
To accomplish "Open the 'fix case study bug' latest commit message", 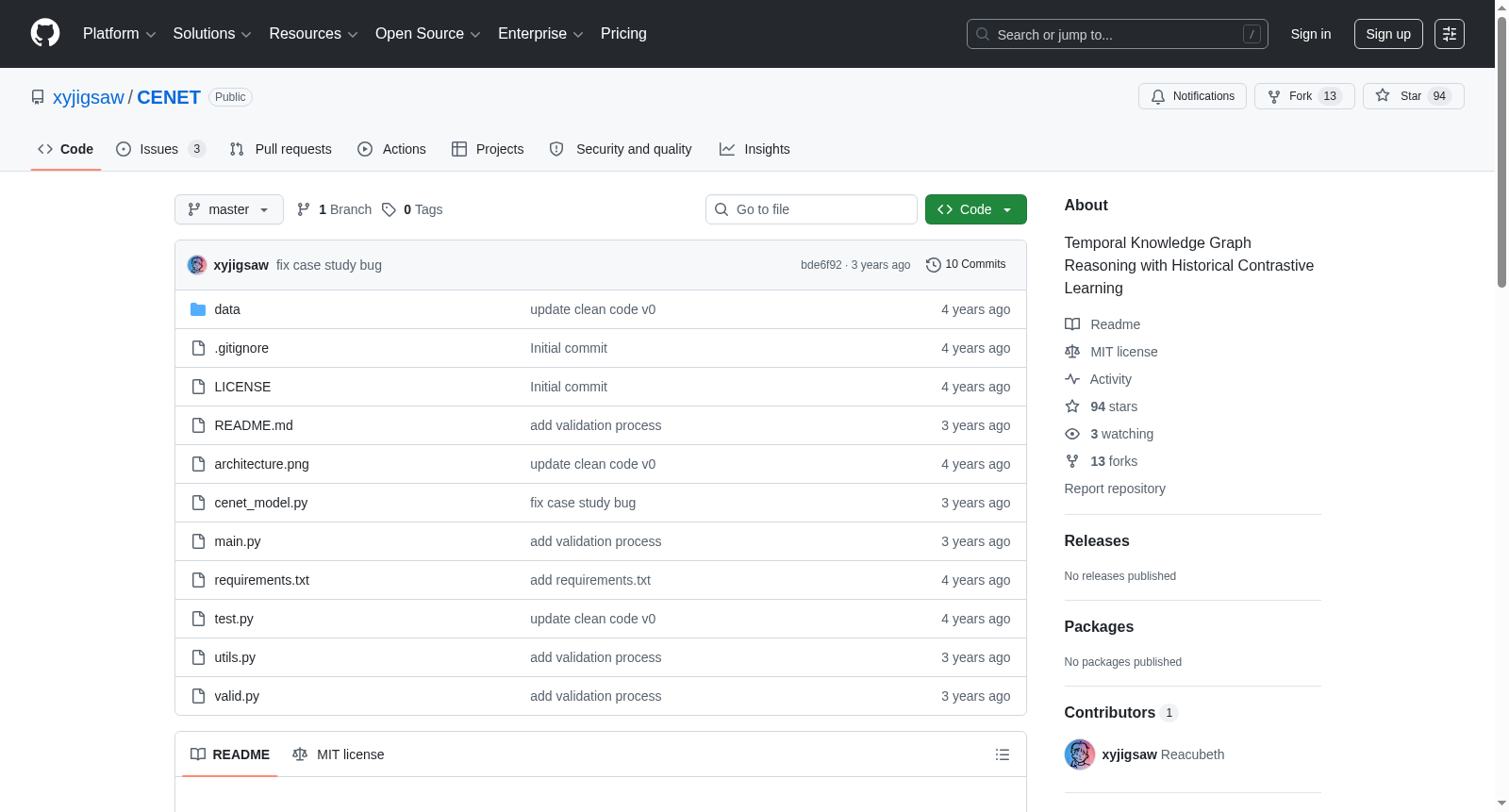I will [329, 265].
